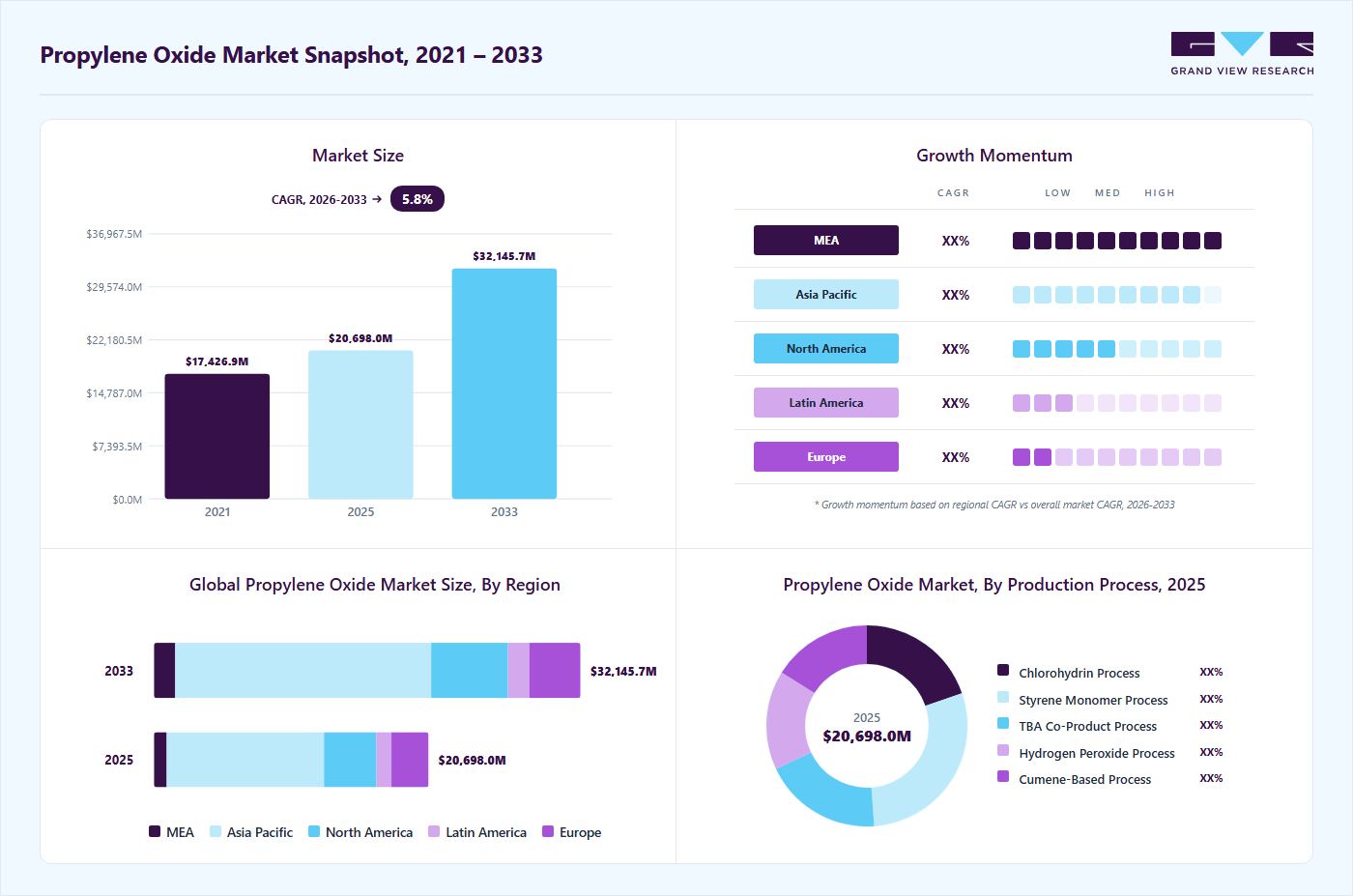Click the $36,967.5M y-axis label
This screenshot has width=1353, height=896.
pos(114,234)
